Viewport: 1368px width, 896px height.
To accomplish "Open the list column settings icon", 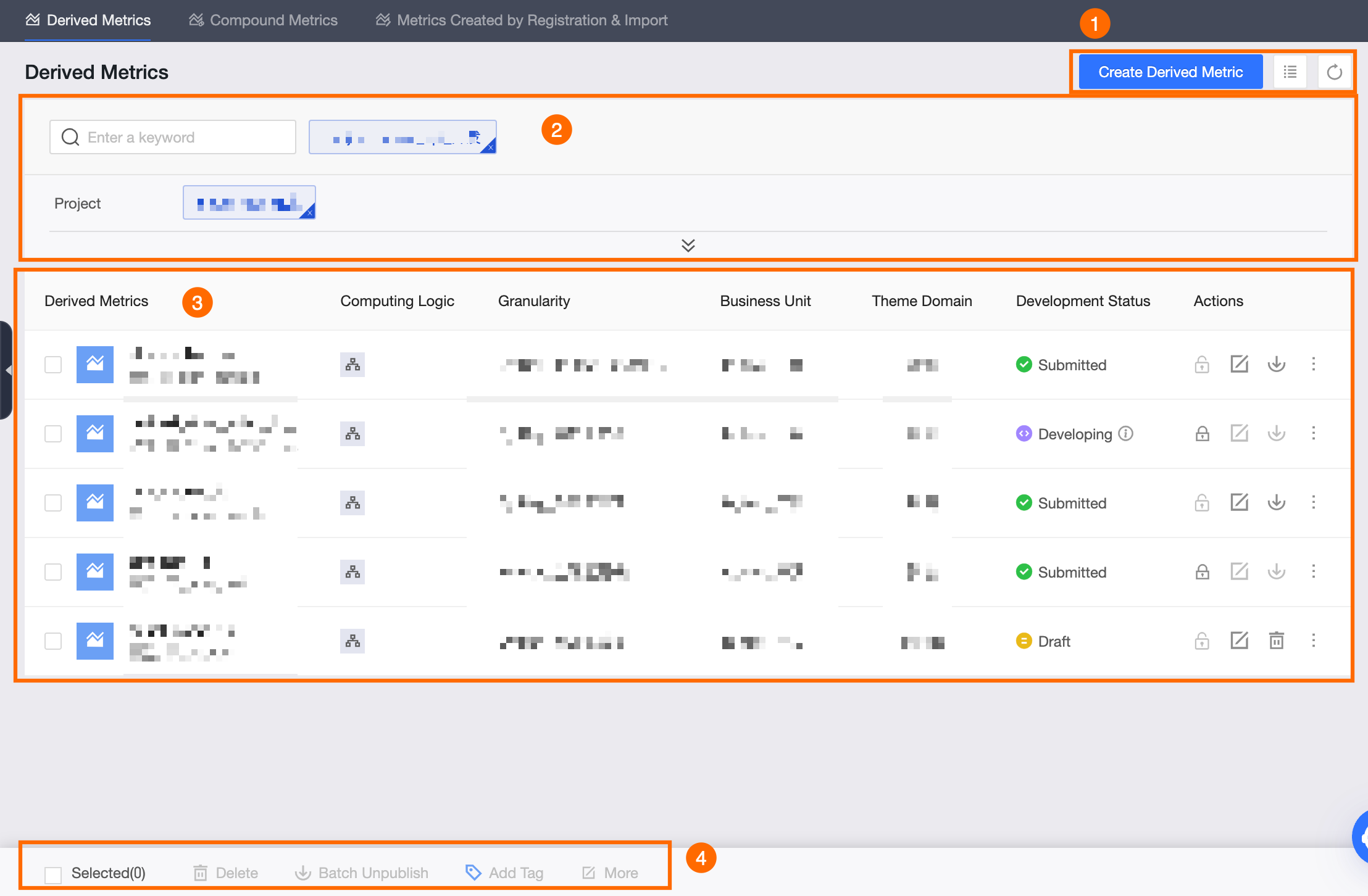I will [x=1290, y=72].
